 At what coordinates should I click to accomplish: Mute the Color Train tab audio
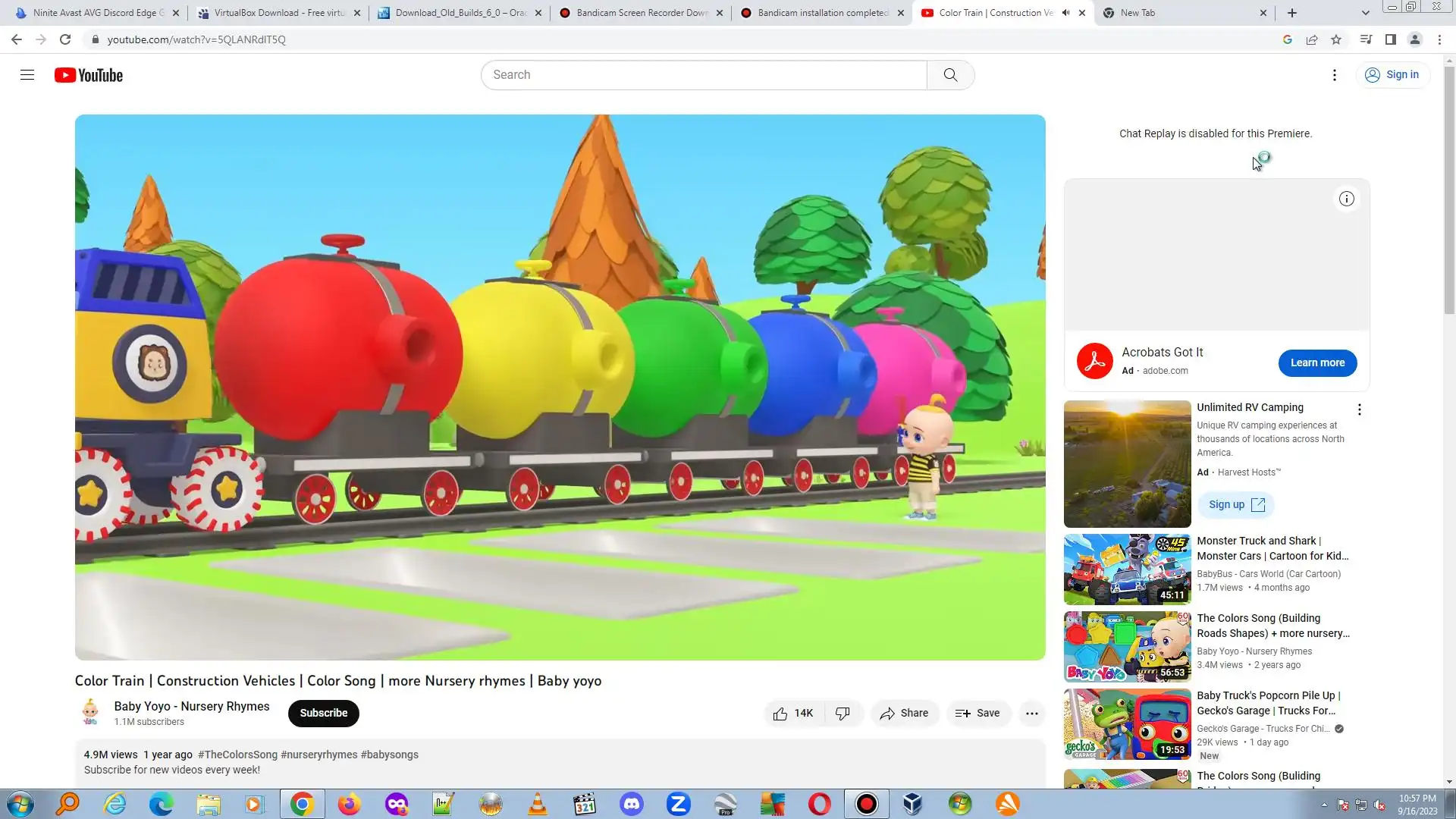(x=1065, y=13)
